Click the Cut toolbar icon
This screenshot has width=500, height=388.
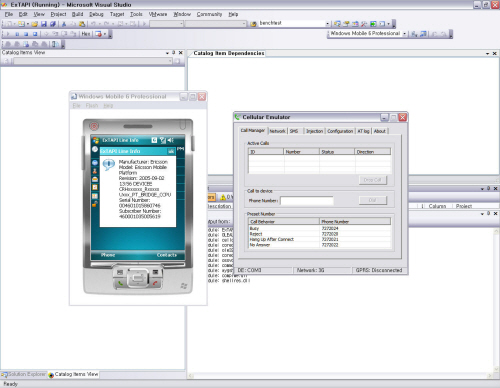pyautogui.click(x=64, y=24)
